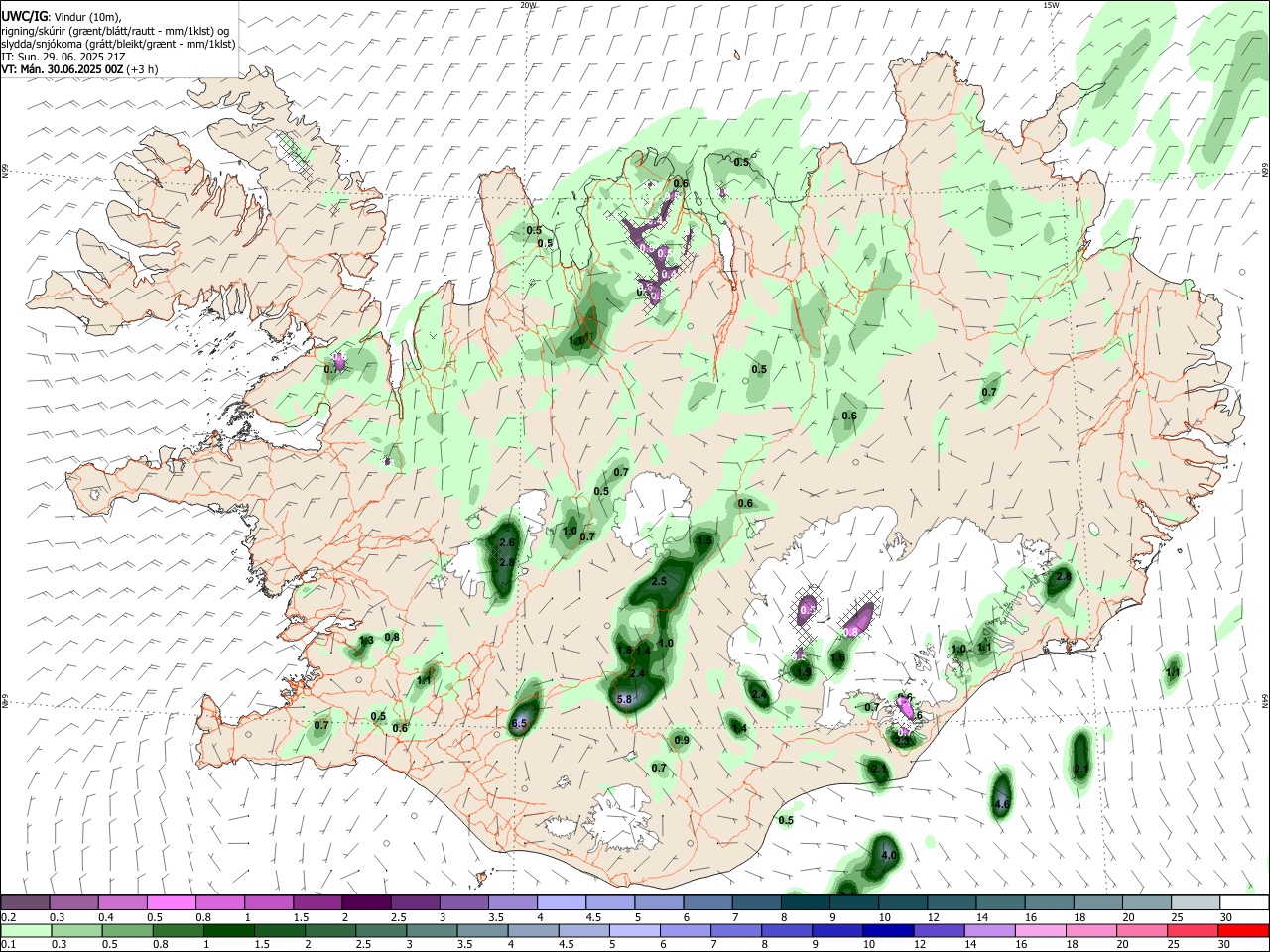
Task: Click the '20W' longitude label
Action: pyautogui.click(x=528, y=5)
